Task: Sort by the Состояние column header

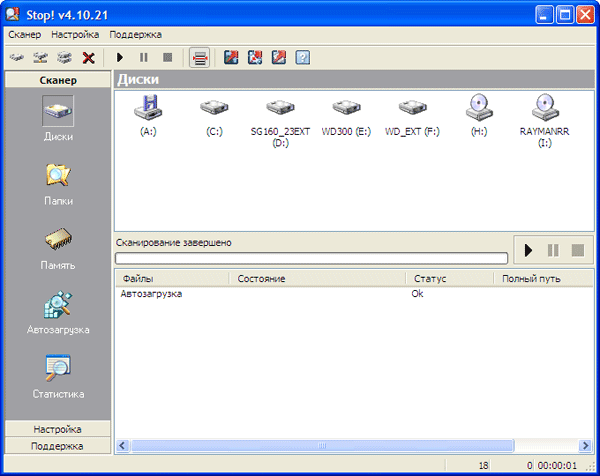Action: click(x=318, y=279)
